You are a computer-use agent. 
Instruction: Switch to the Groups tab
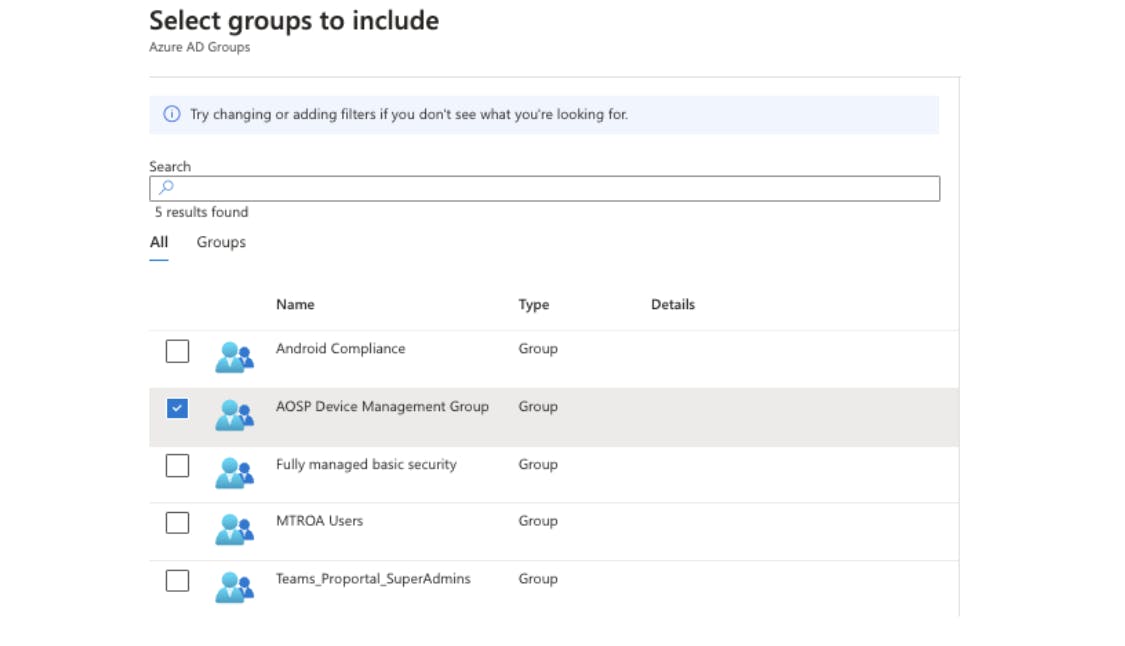point(220,242)
